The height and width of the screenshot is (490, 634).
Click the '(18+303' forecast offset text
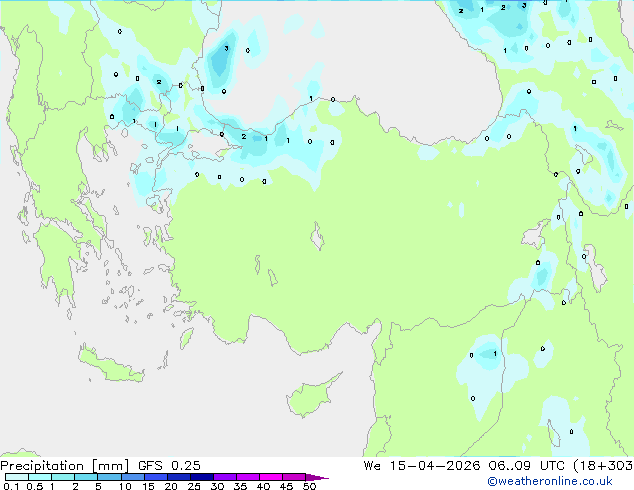click(603, 466)
